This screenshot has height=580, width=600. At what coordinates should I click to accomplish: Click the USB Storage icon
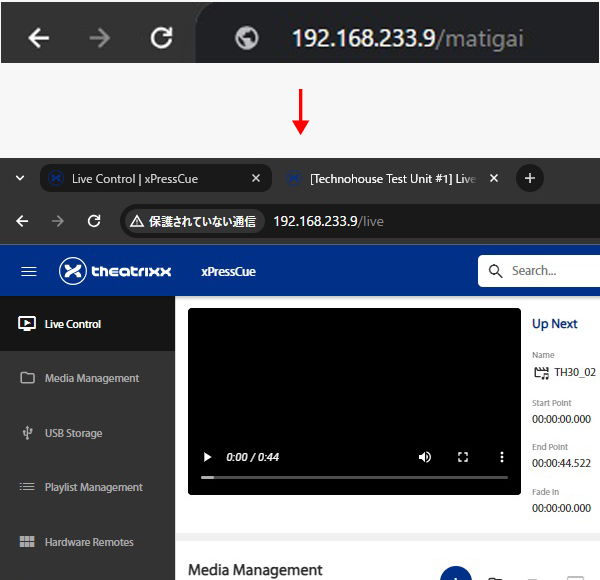point(27,433)
